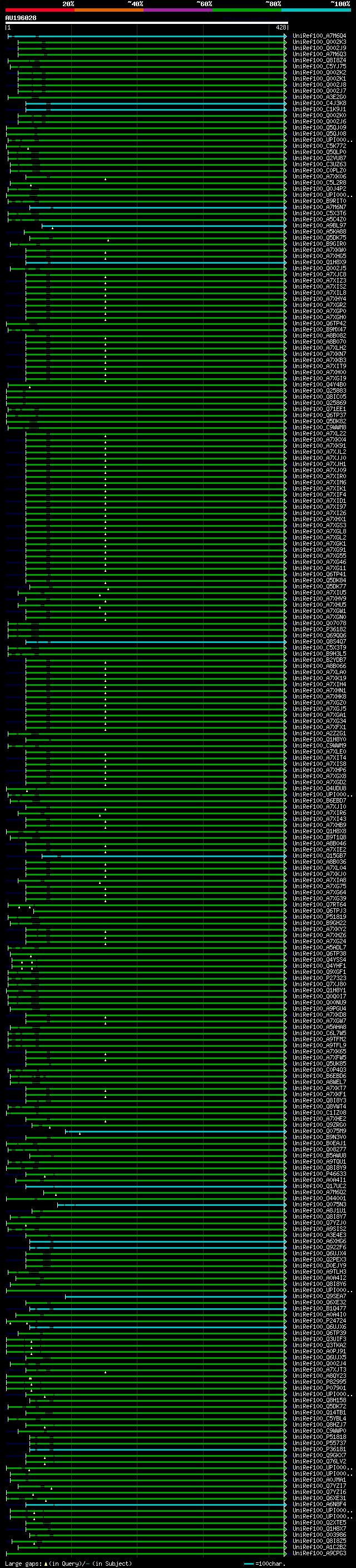The width and height of the screenshot is (356, 1568).
Task: Click the cyan alignment bar for UniRef100_A7M6Q4
Action: 147,36
